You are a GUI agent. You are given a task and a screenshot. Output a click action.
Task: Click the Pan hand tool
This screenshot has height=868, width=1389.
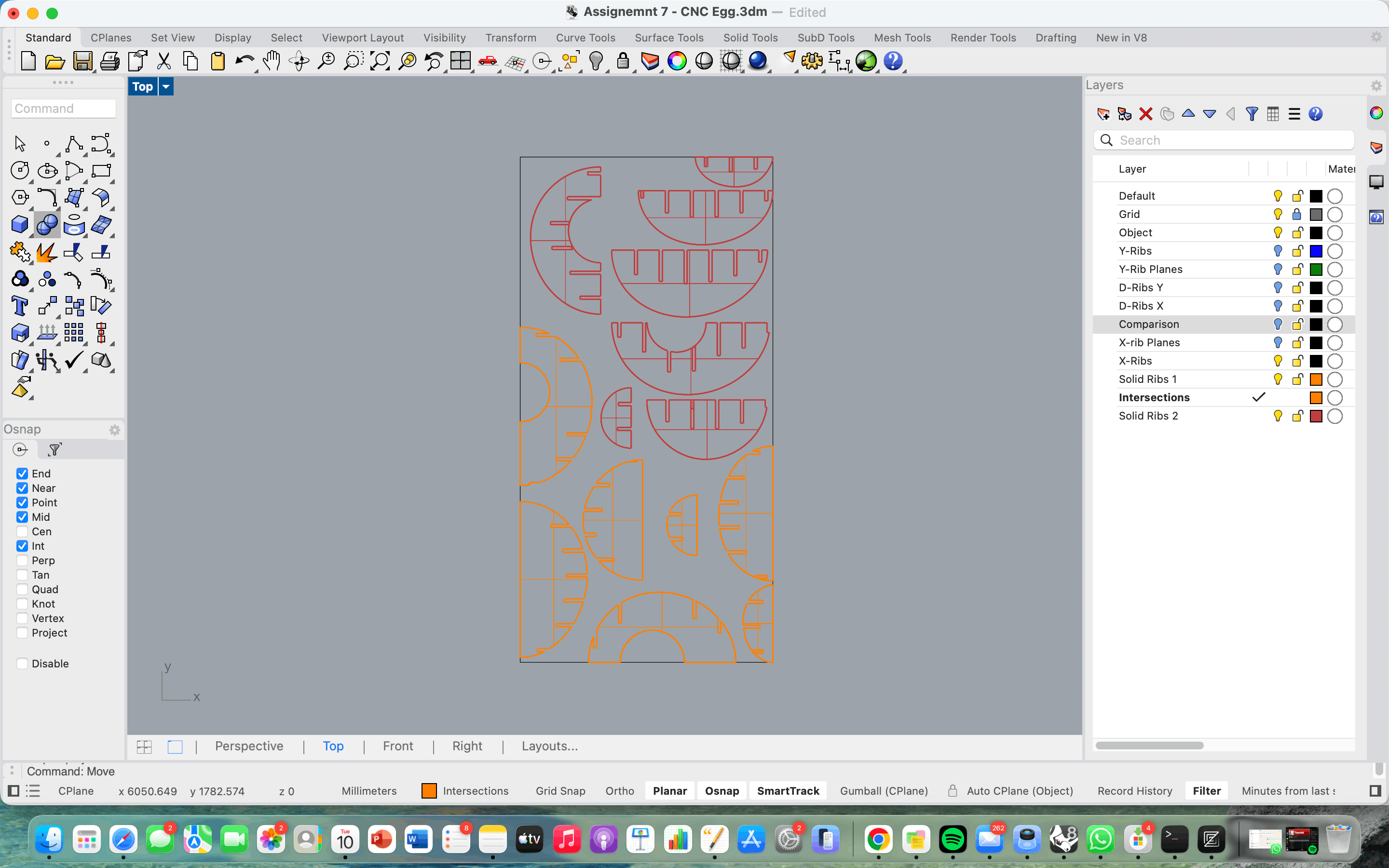click(272, 61)
